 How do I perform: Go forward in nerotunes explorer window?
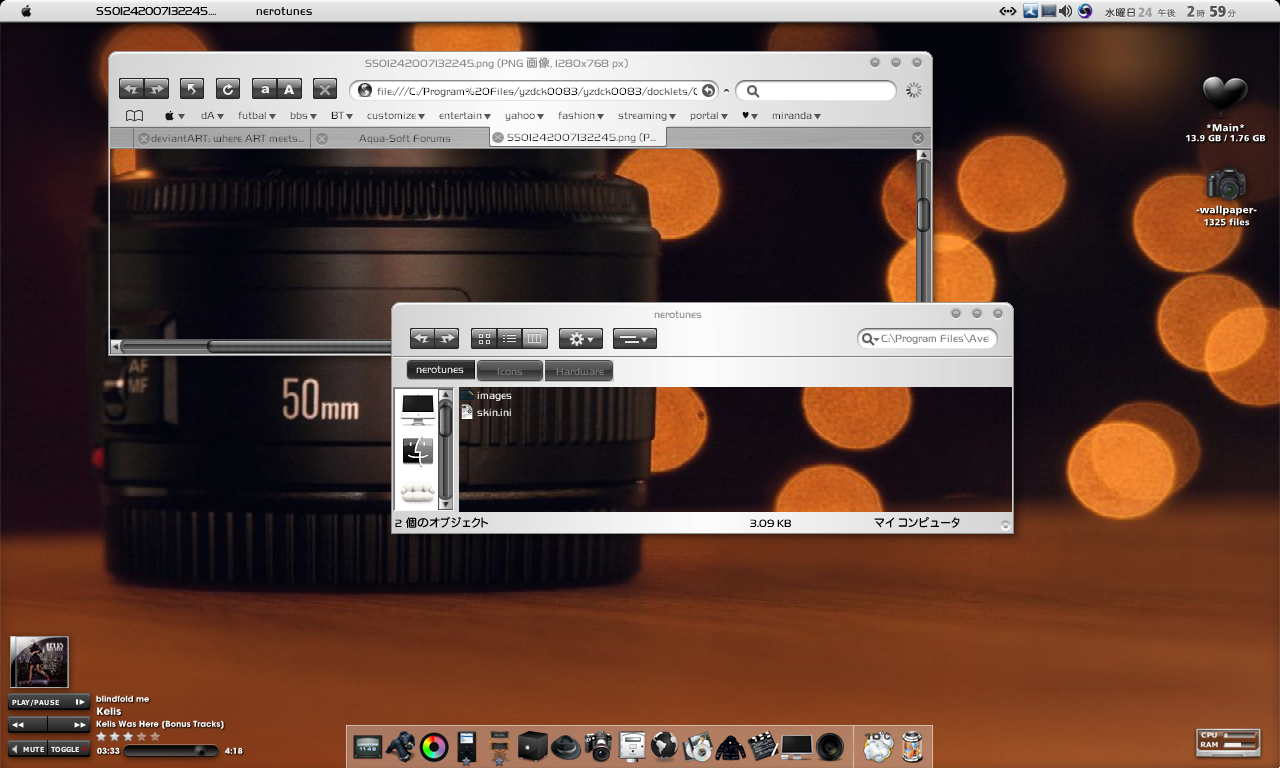(x=447, y=339)
